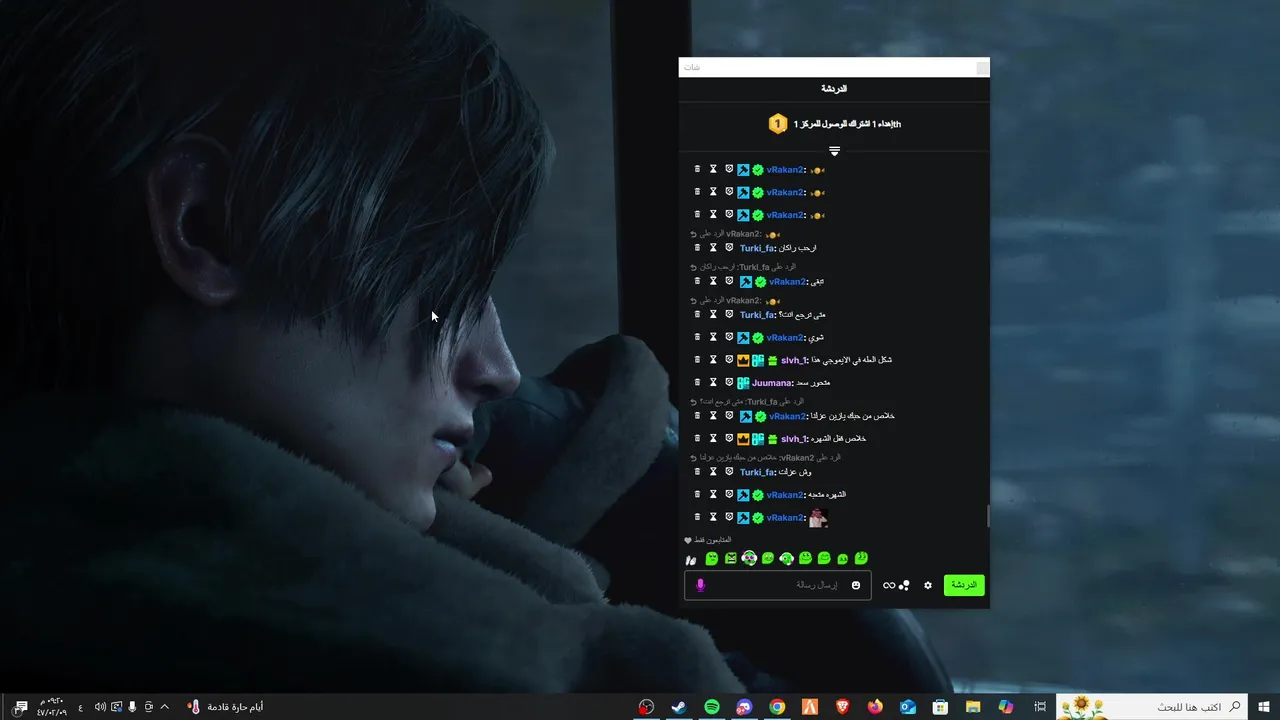Click hourglass timeout on Turki_fa's "متى ترجع انت؟" message
1280x720 pixels.
tap(713, 314)
